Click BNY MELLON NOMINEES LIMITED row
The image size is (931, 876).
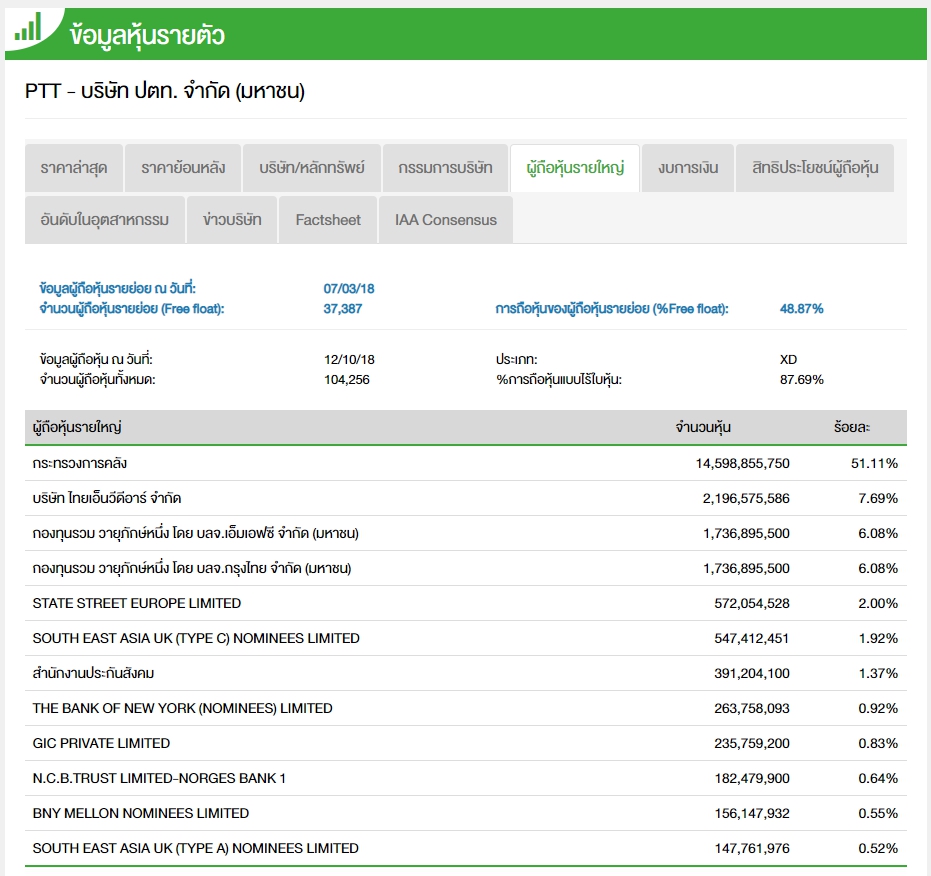point(141,814)
